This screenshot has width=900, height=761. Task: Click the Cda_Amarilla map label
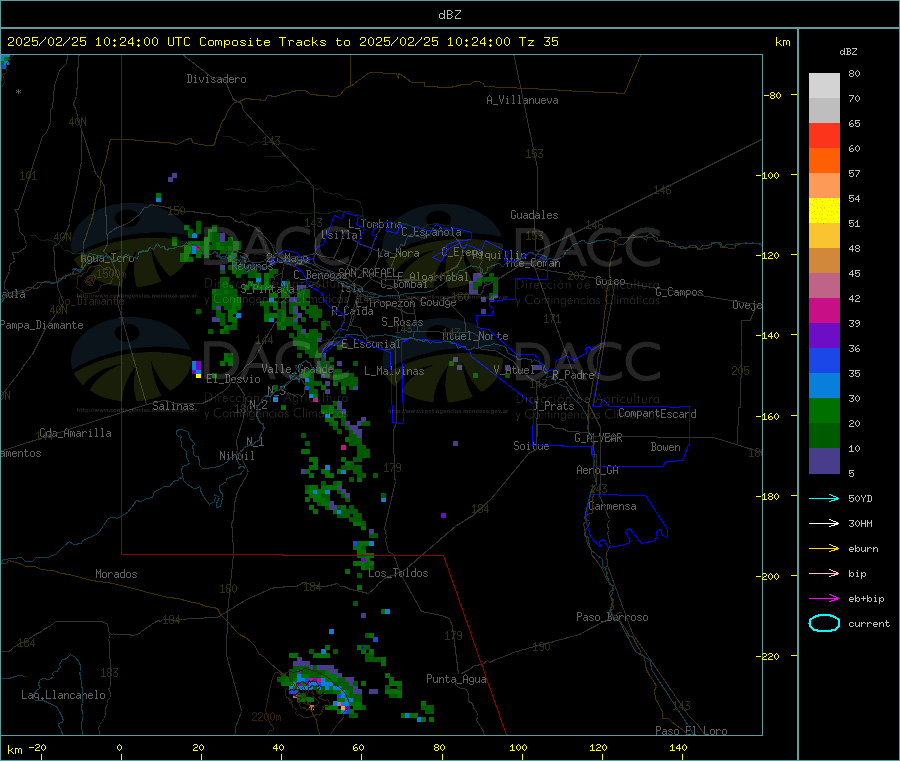(x=75, y=433)
